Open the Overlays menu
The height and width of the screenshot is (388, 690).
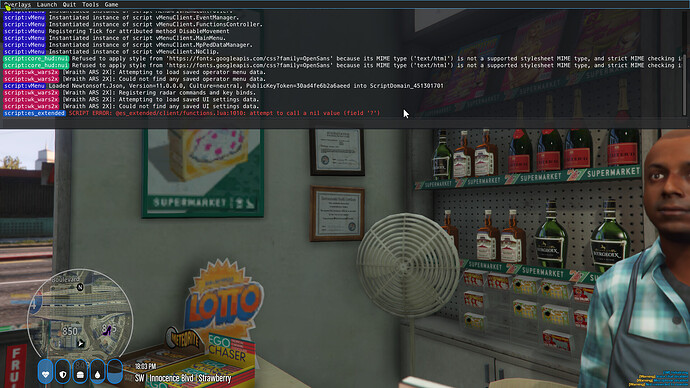pos(18,4)
